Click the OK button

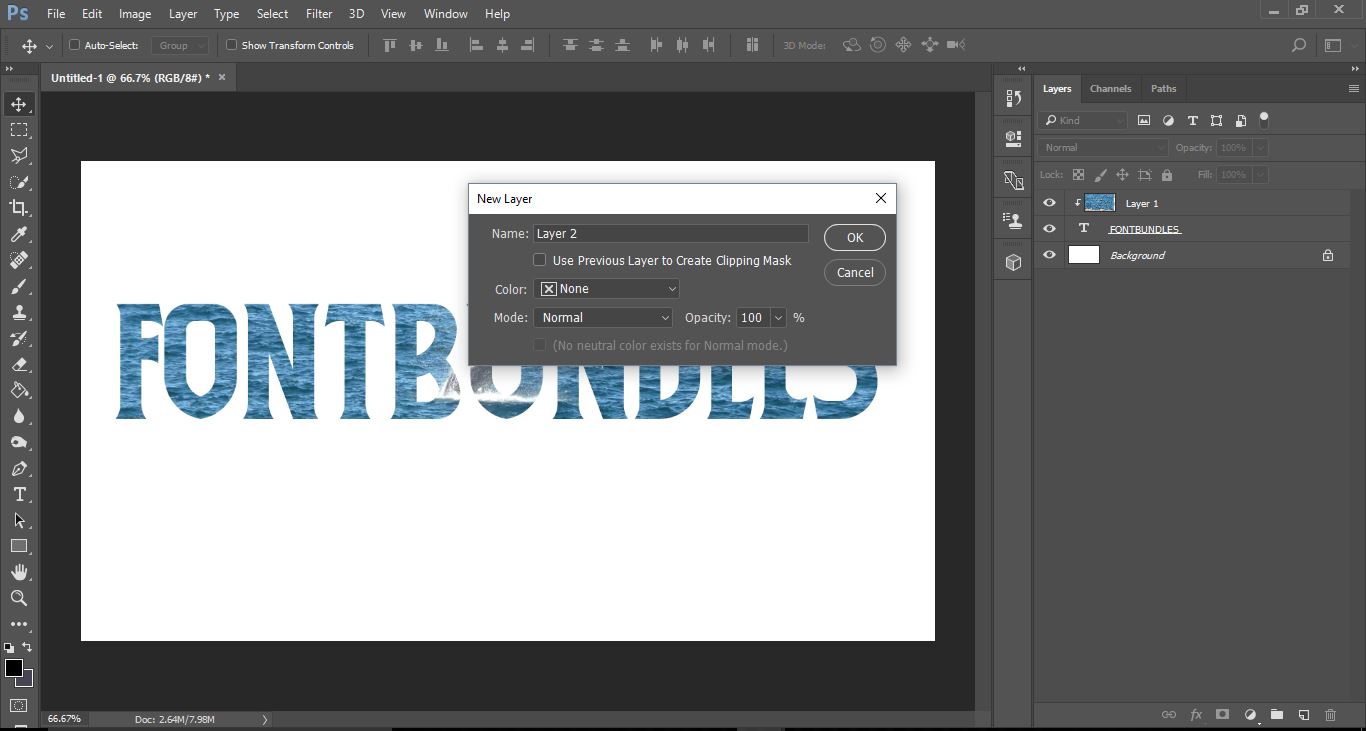pos(854,237)
